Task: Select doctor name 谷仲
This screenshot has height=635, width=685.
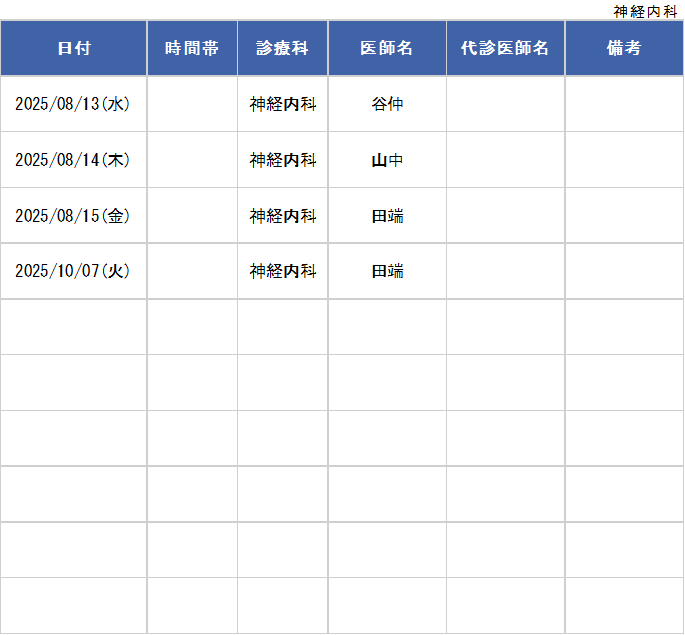Action: click(x=386, y=104)
